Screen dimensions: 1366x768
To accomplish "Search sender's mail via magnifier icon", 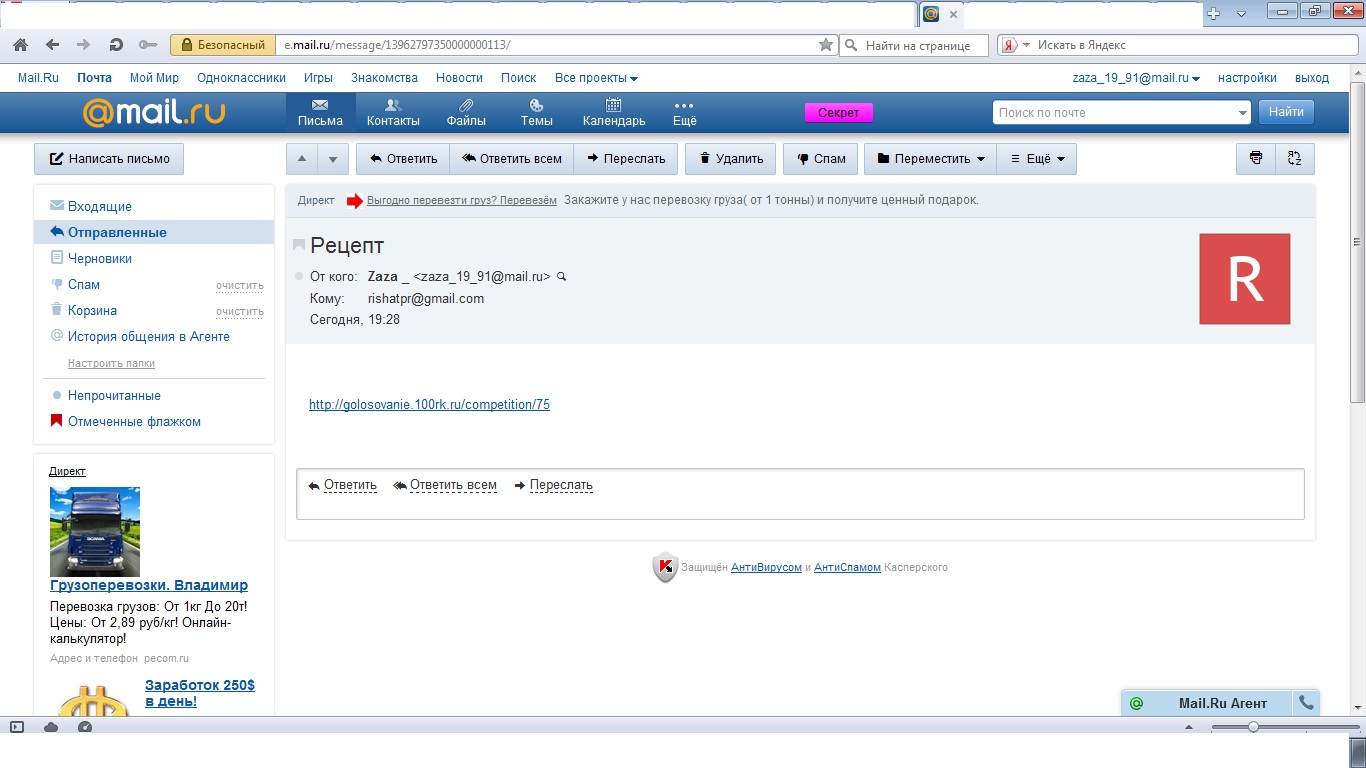I will click(562, 277).
